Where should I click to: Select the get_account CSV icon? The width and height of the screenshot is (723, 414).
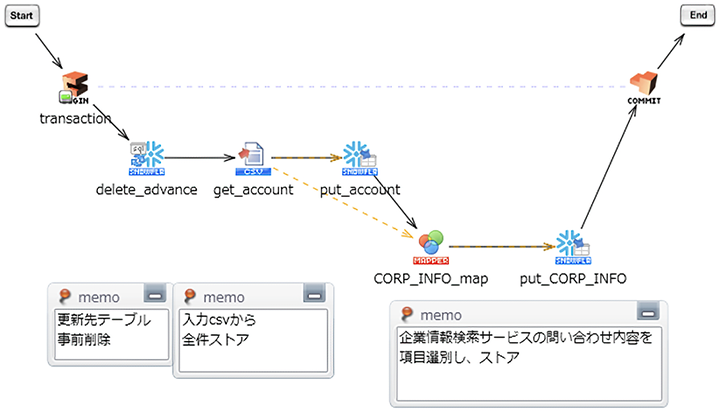pos(253,157)
